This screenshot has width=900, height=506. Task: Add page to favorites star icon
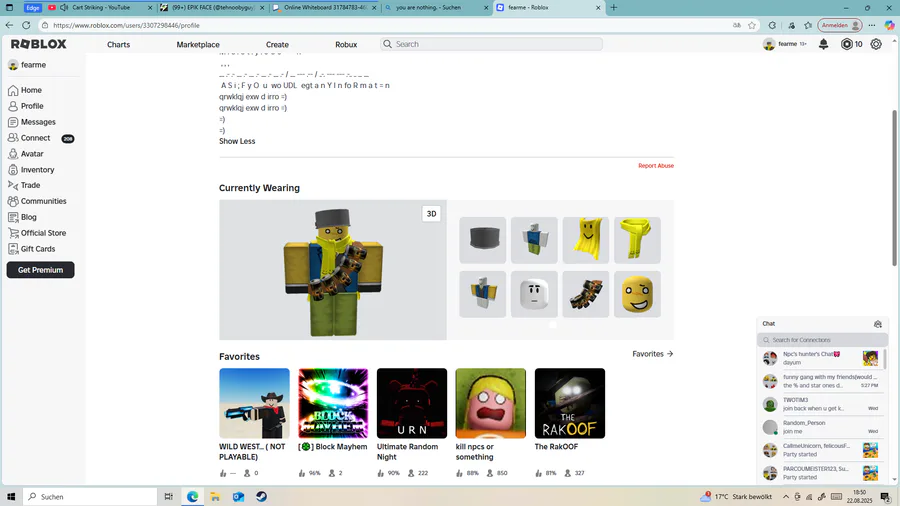(x=752, y=25)
